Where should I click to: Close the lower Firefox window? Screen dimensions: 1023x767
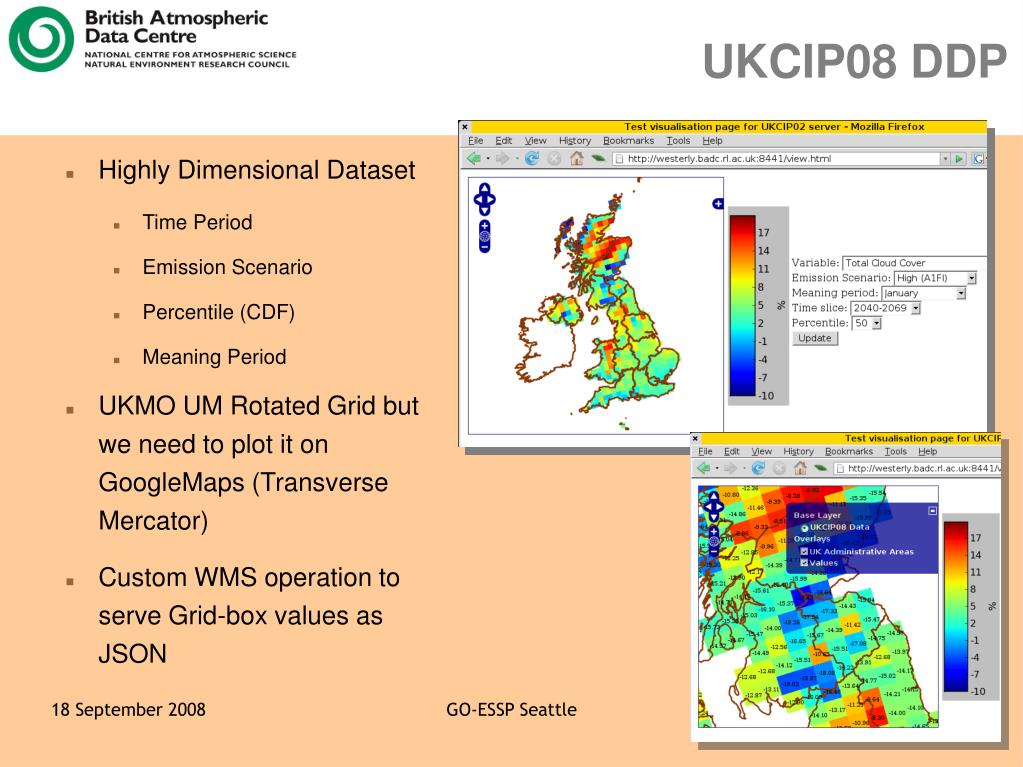click(x=695, y=438)
